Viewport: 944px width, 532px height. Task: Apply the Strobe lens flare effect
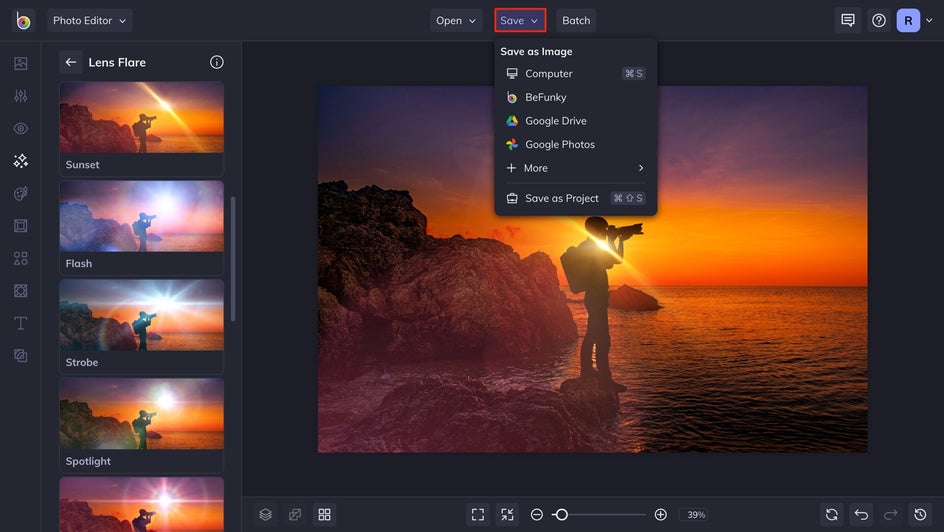141,327
